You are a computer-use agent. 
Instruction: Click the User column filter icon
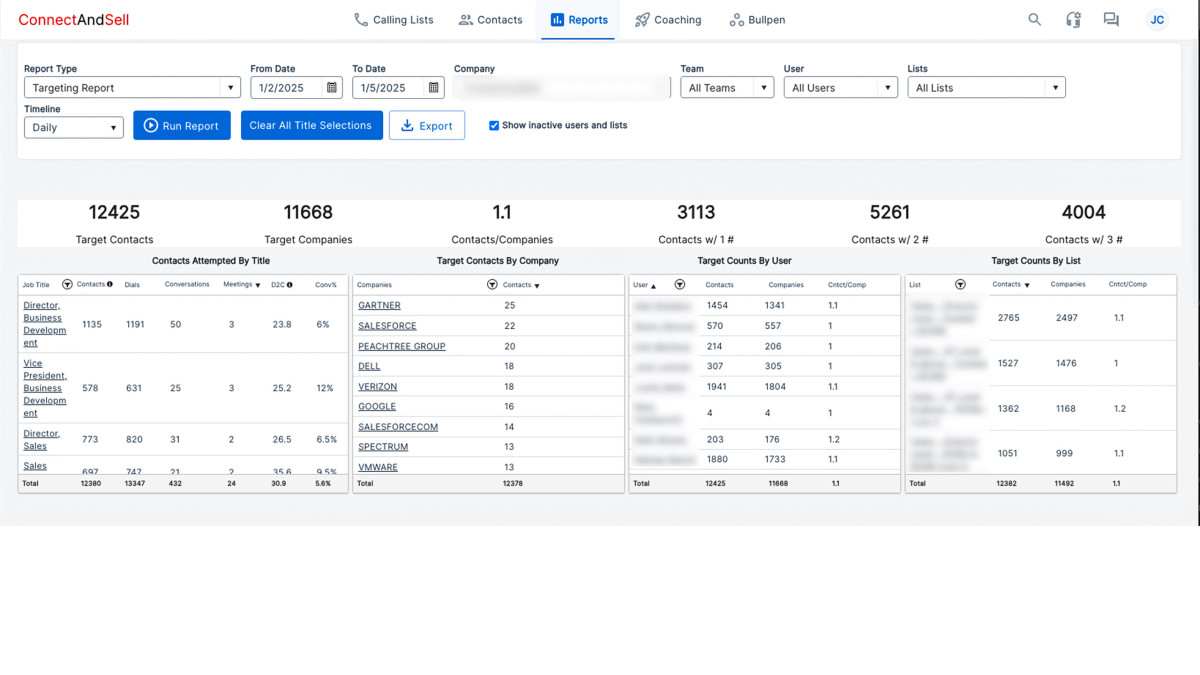click(679, 285)
